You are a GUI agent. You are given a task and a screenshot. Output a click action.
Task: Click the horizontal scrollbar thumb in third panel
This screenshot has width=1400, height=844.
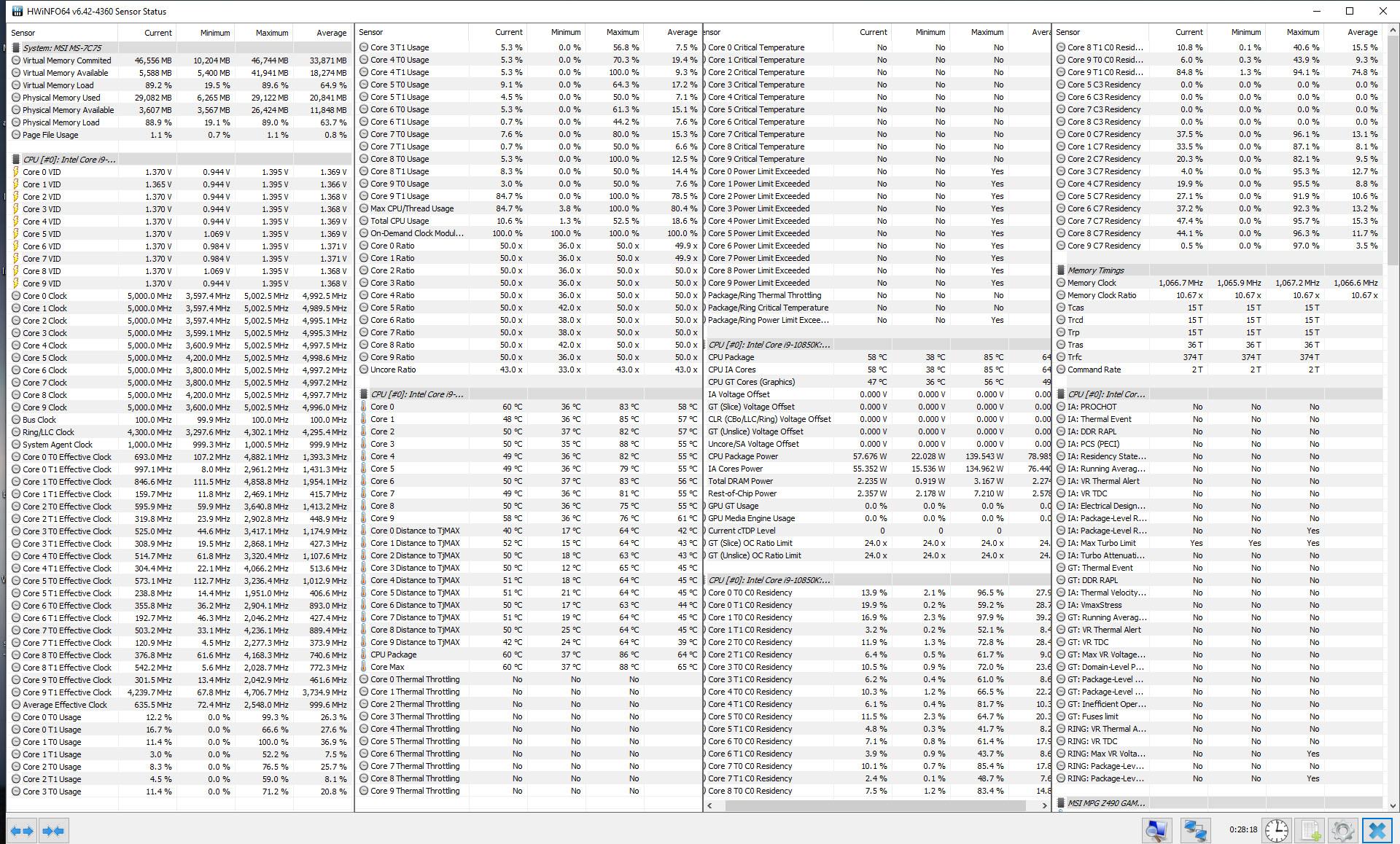(876, 805)
